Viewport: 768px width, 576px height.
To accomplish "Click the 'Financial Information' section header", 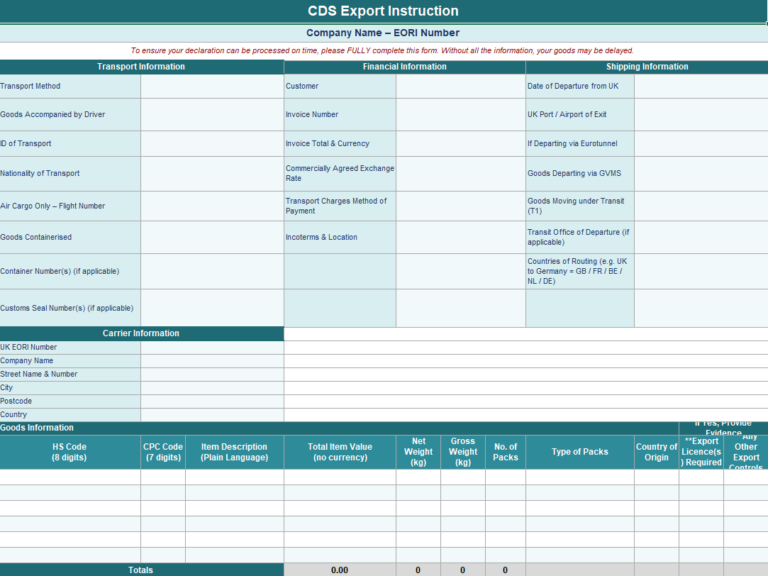I will tap(405, 67).
